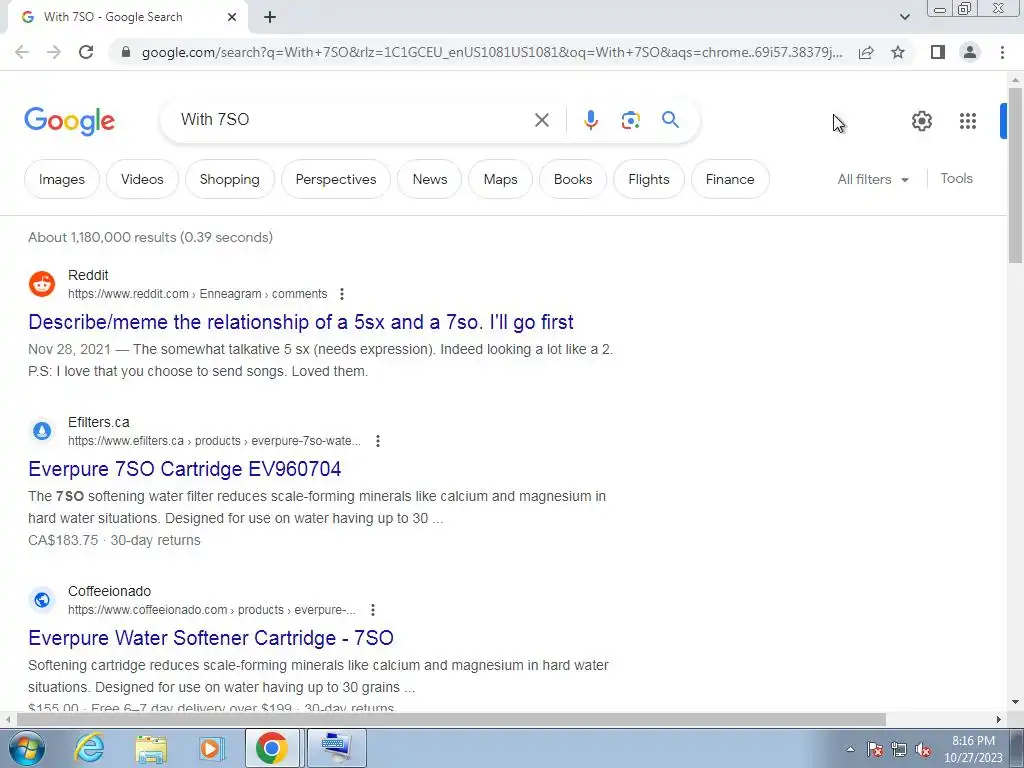Open search Tools options

(x=956, y=178)
